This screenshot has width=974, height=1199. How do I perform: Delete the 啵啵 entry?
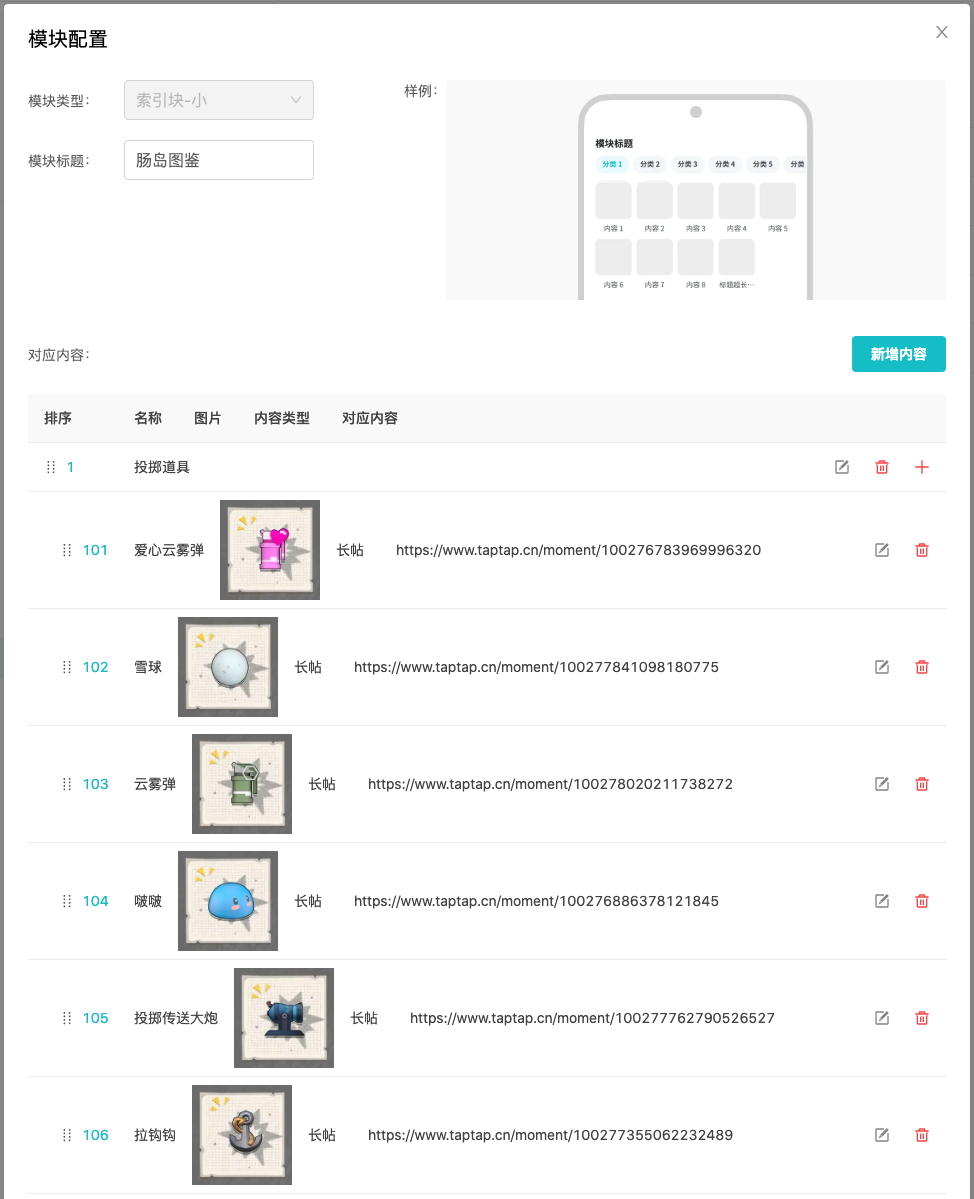[x=922, y=901]
